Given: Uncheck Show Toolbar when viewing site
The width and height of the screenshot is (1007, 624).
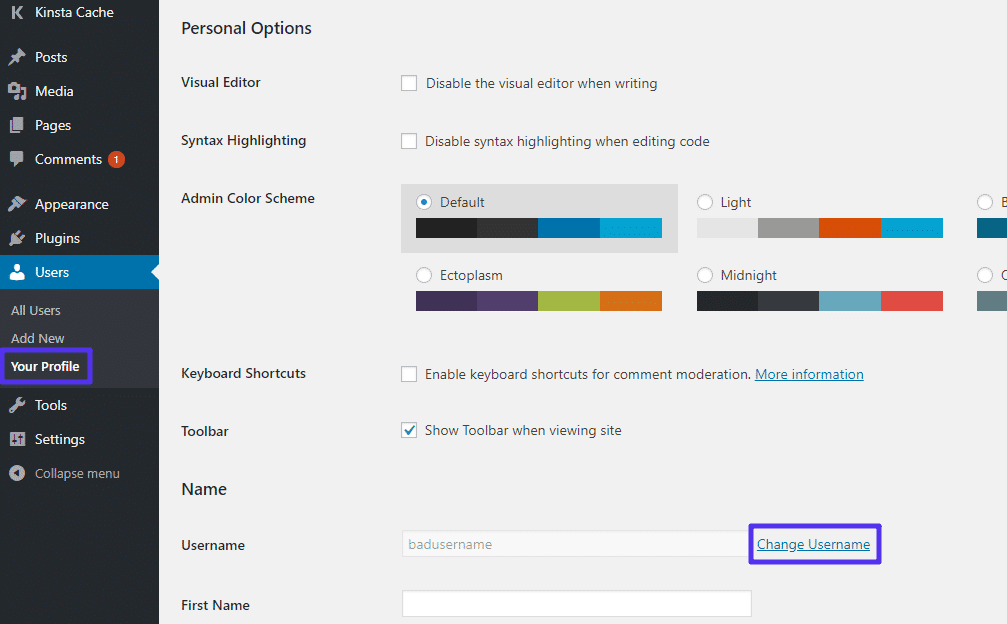Looking at the screenshot, I should 409,430.
